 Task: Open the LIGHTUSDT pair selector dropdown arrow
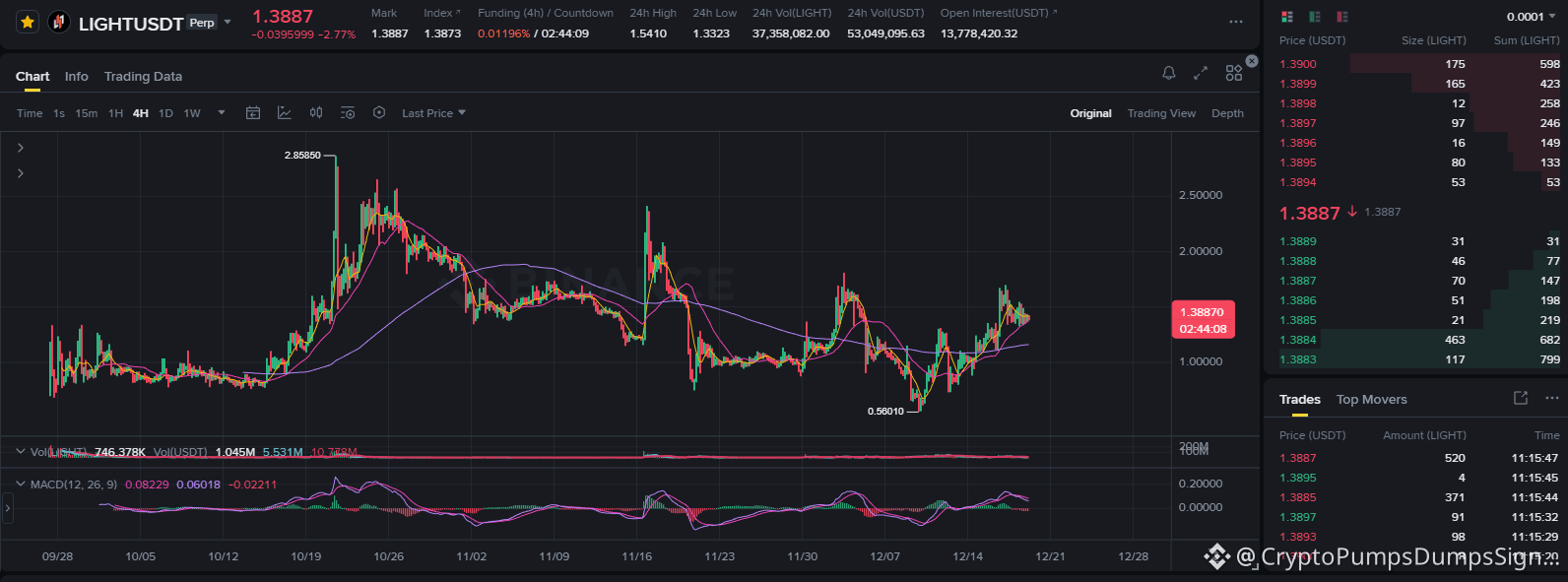(228, 22)
